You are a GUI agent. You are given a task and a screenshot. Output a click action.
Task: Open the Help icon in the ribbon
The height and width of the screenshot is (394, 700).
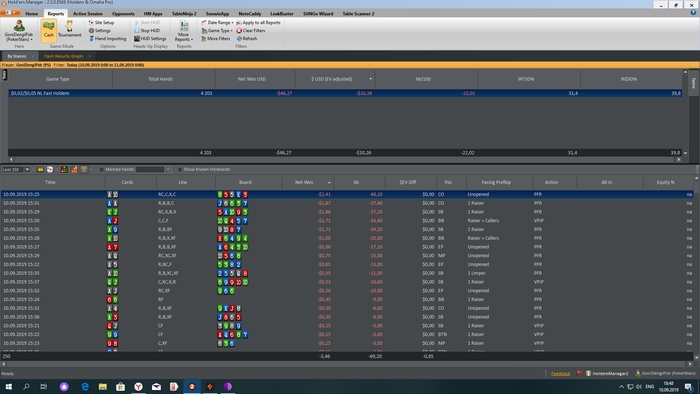tap(693, 13)
